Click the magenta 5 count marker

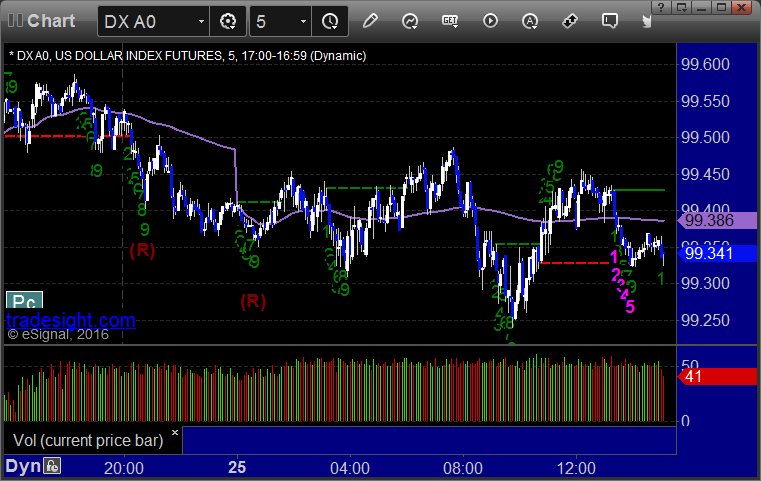tap(630, 307)
